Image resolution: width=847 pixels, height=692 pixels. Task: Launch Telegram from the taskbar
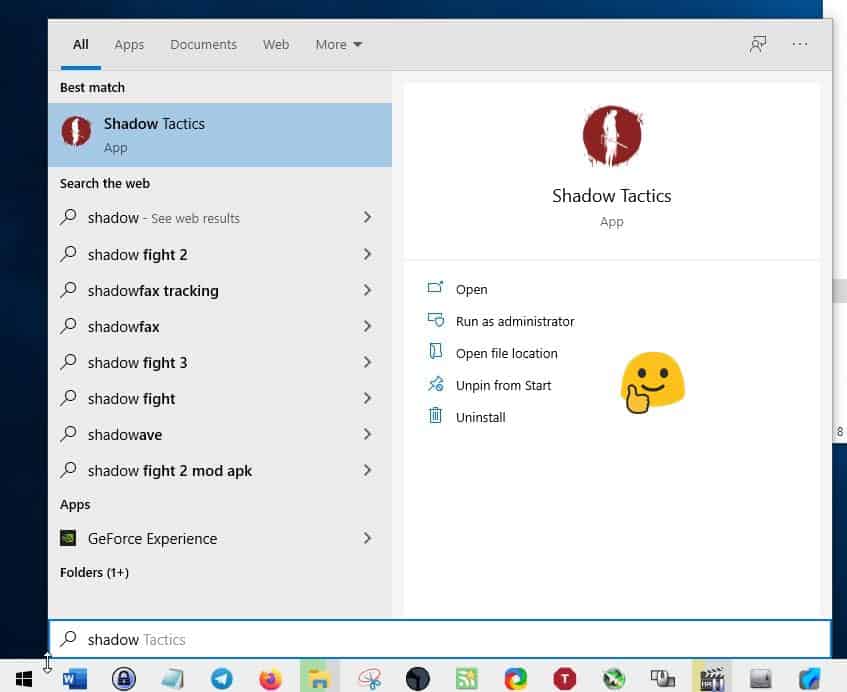coord(221,678)
